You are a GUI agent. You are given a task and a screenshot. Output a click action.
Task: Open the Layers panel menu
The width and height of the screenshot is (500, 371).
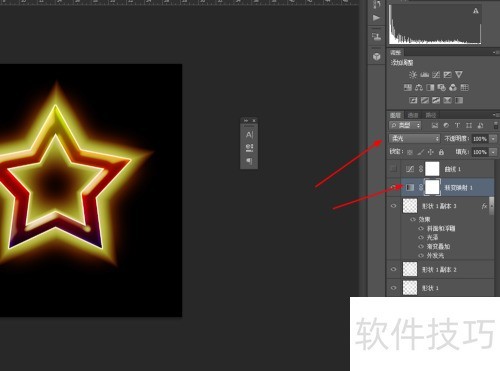(495, 115)
